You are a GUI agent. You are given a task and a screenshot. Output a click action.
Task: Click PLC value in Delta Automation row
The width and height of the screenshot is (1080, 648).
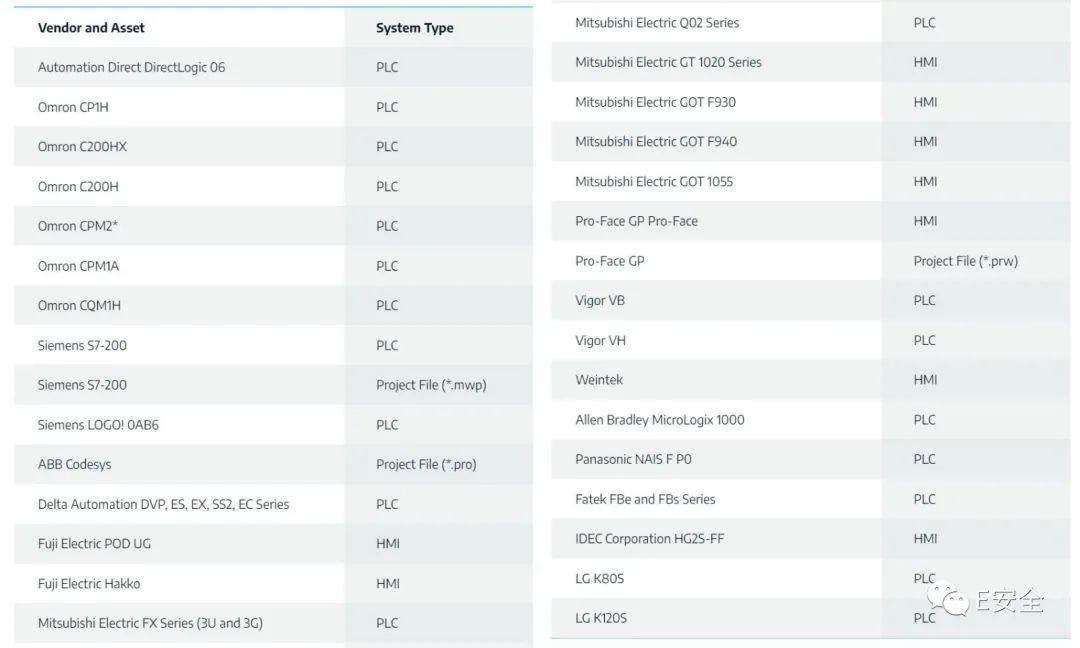pyautogui.click(x=387, y=504)
